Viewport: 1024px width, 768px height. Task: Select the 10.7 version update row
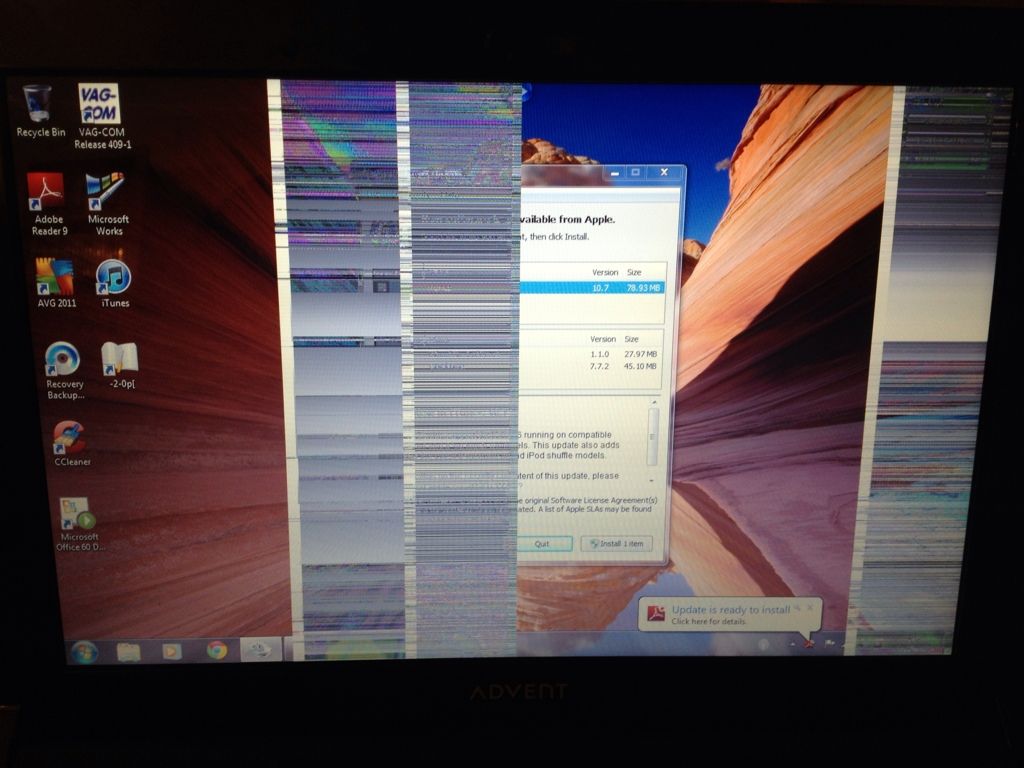coord(592,287)
